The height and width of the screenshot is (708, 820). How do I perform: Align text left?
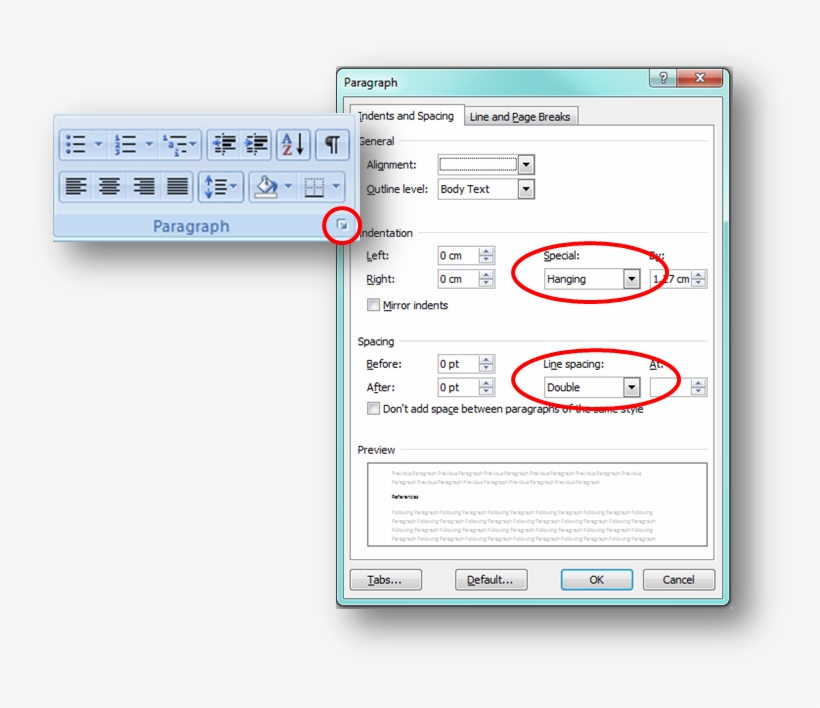tap(76, 186)
